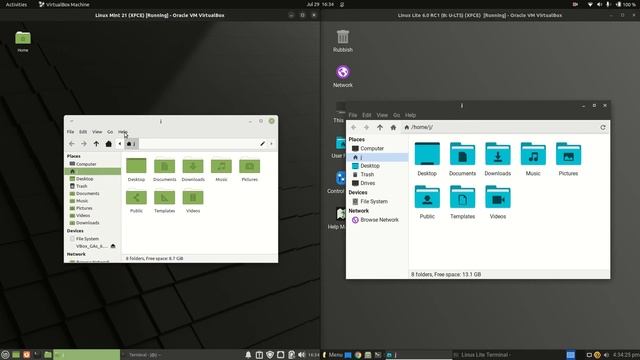Select teal Videos folder in Linux Lite
Screen dimensions: 640x360
[498, 197]
